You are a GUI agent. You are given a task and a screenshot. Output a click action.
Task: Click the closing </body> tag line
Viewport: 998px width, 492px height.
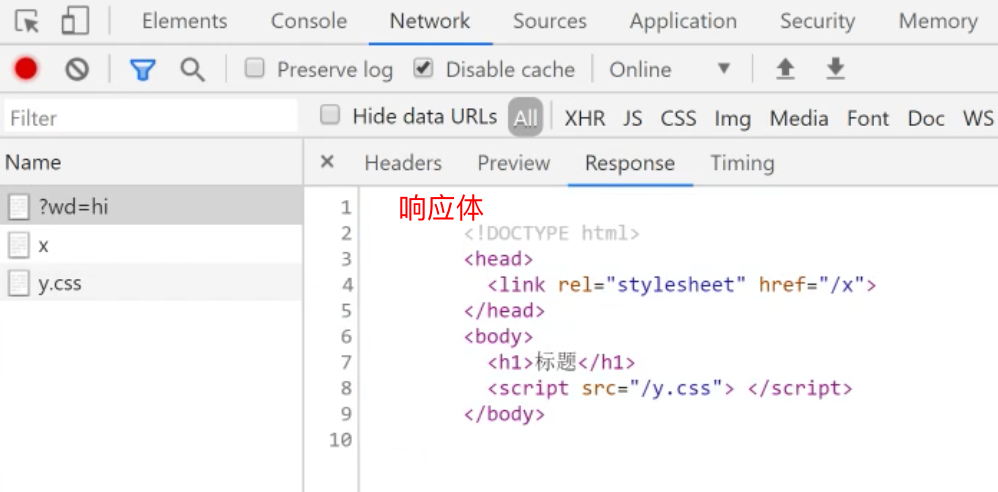504,414
